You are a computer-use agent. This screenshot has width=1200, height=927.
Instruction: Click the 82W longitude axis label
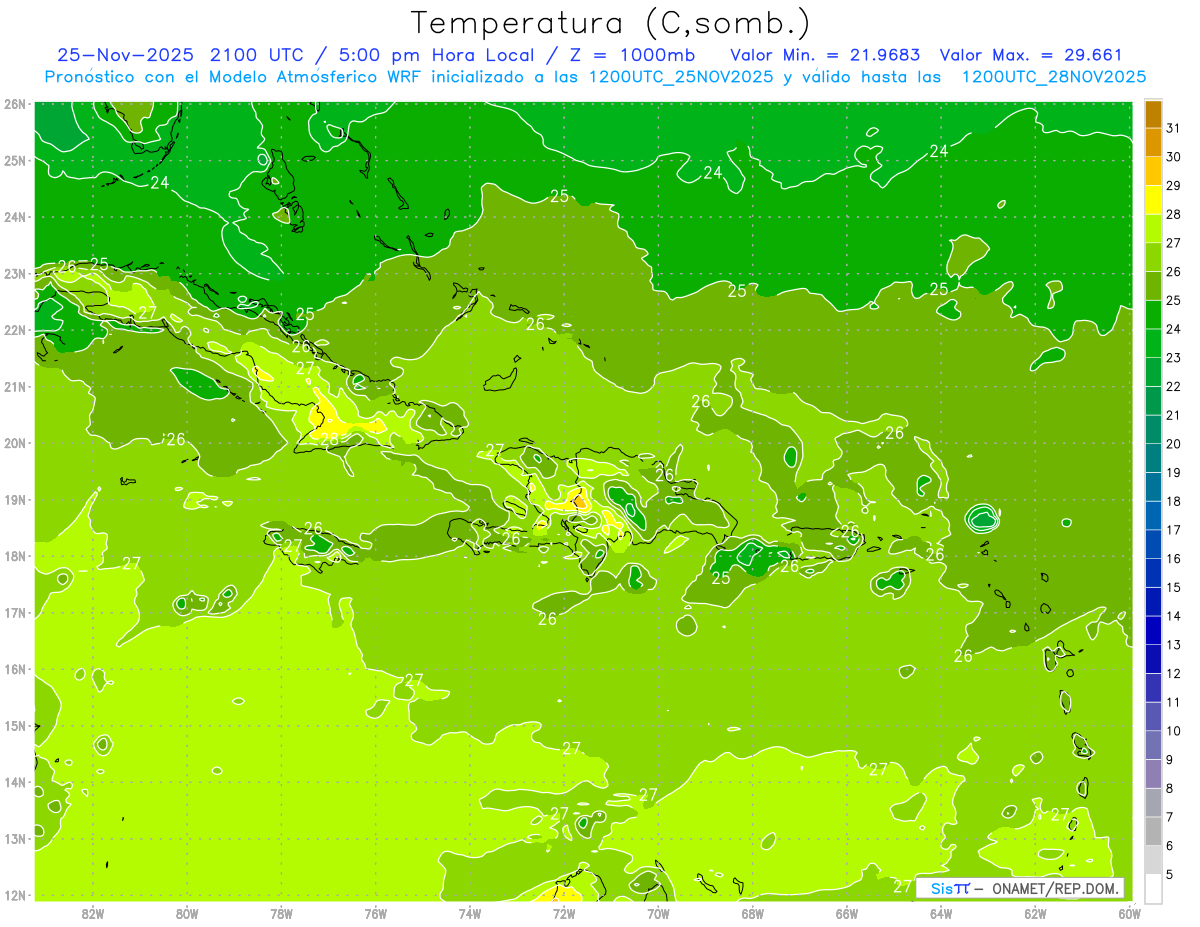[93, 912]
